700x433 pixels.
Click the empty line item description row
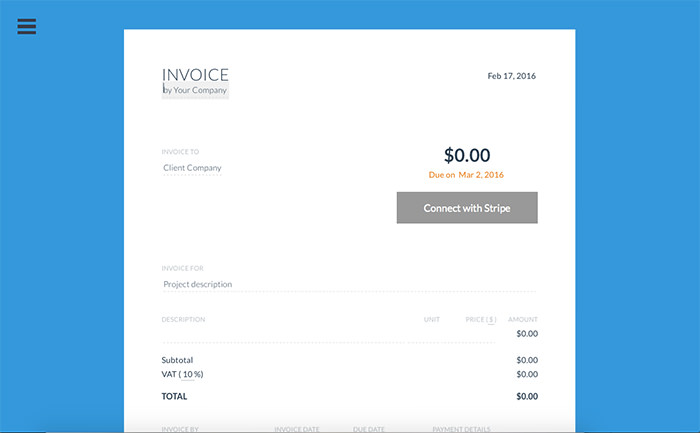point(329,334)
